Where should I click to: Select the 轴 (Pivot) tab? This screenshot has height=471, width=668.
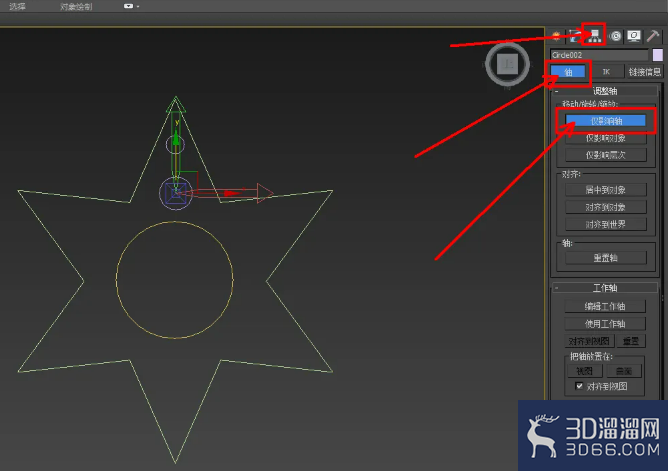tap(568, 72)
